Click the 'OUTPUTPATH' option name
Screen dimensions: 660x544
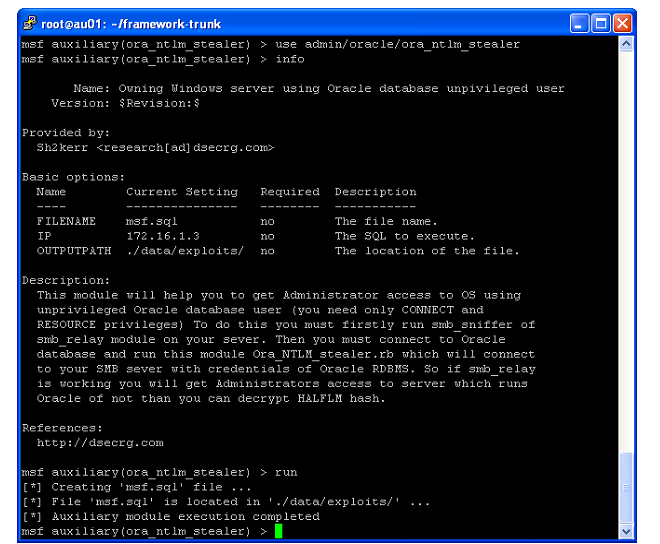tap(74, 251)
